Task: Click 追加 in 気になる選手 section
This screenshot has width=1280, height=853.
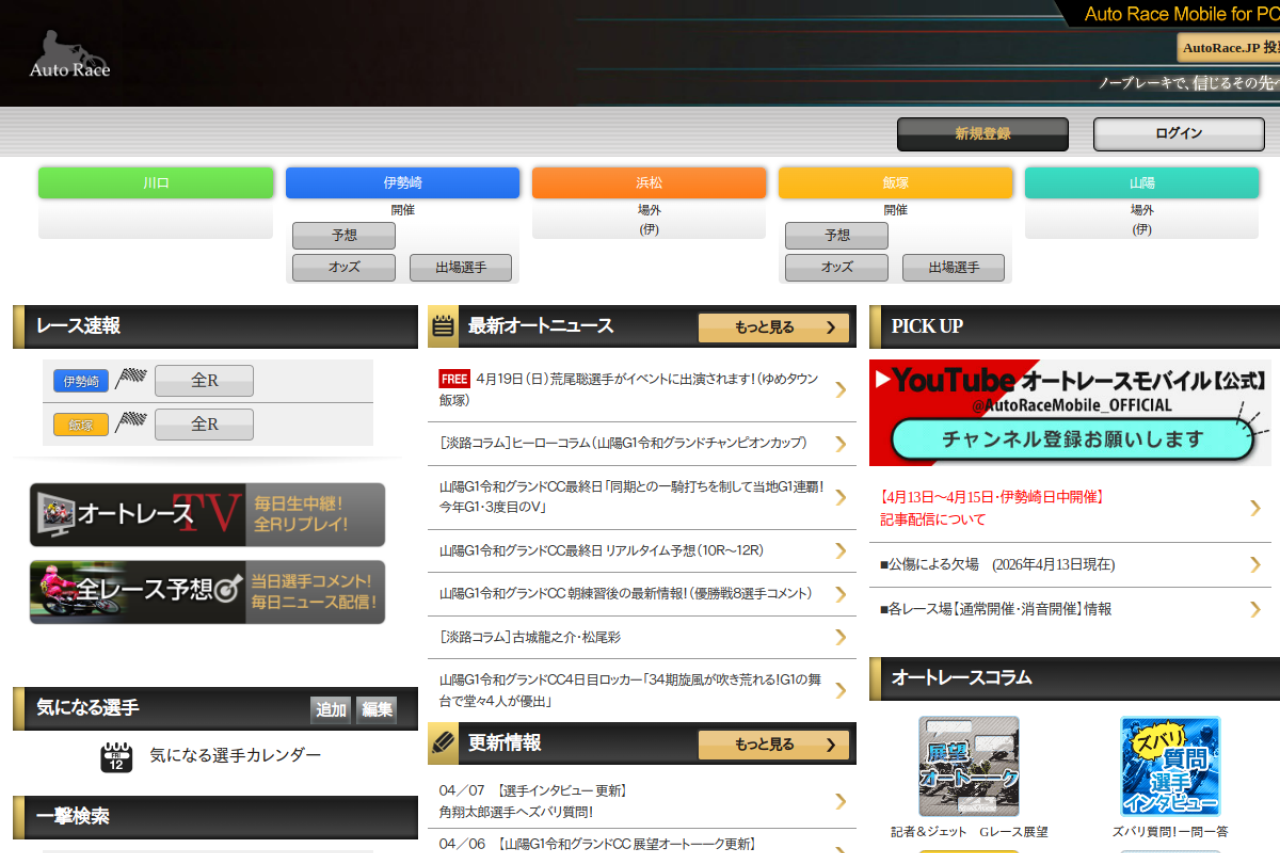Action: pyautogui.click(x=331, y=710)
